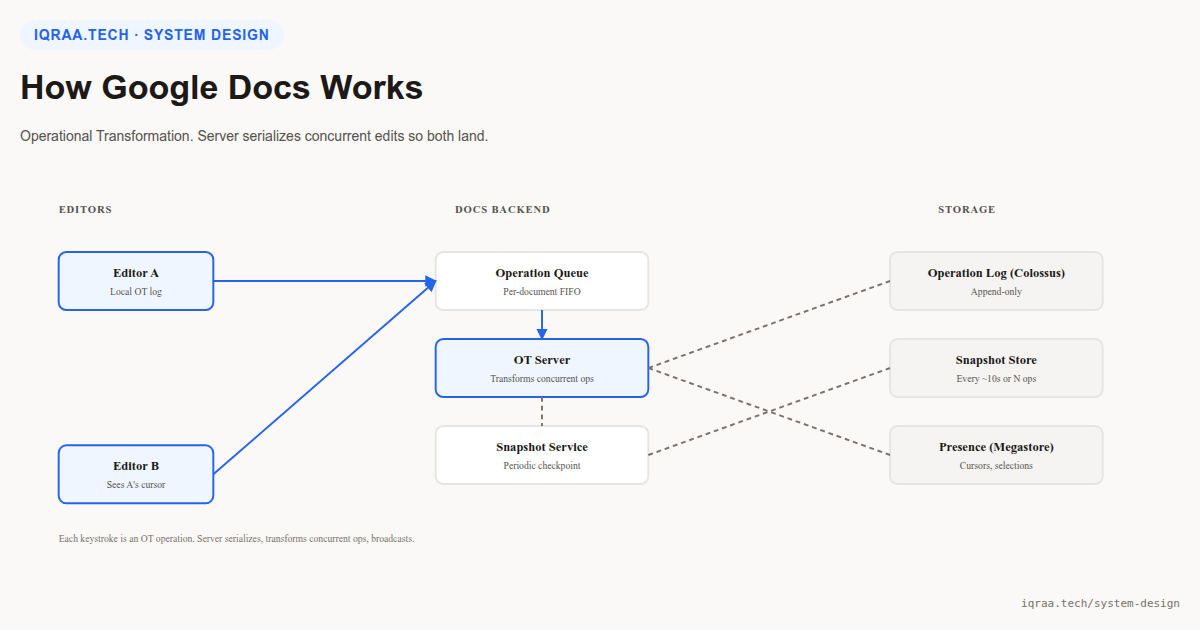Click the Operation Queue box
The width and height of the screenshot is (1200, 630).
[x=542, y=281]
